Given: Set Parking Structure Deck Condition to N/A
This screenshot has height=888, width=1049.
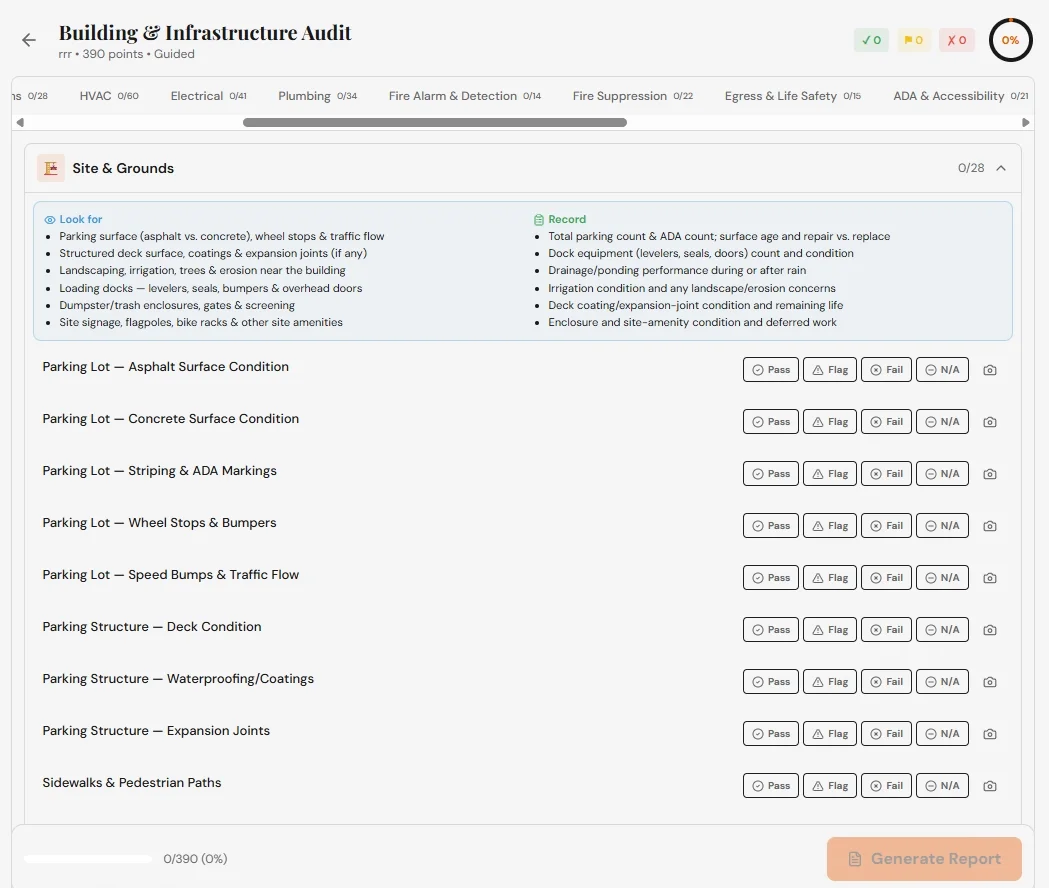Looking at the screenshot, I should (x=942, y=630).
